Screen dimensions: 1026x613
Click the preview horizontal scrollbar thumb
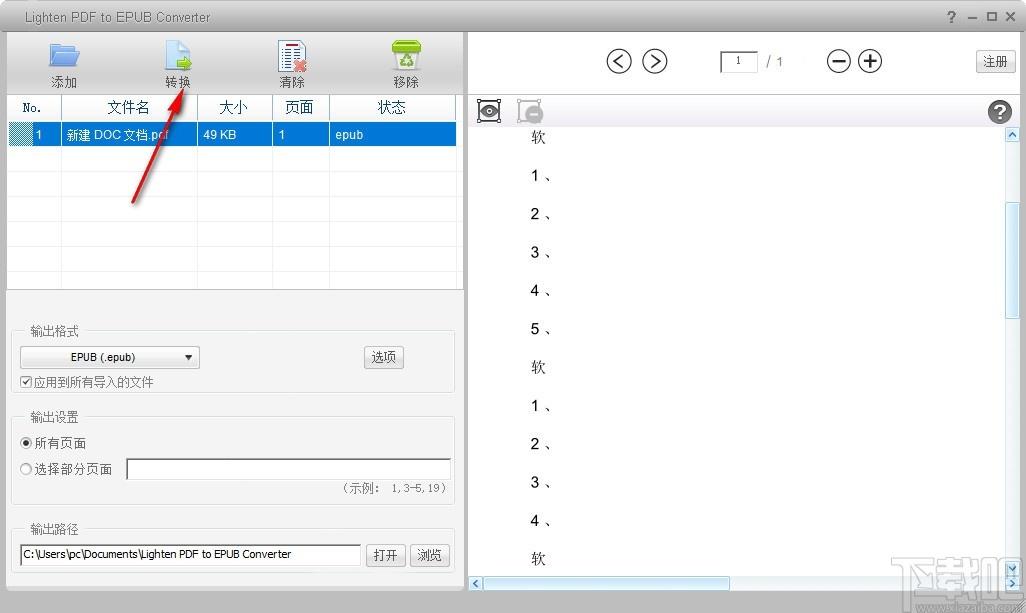pyautogui.click(x=606, y=583)
